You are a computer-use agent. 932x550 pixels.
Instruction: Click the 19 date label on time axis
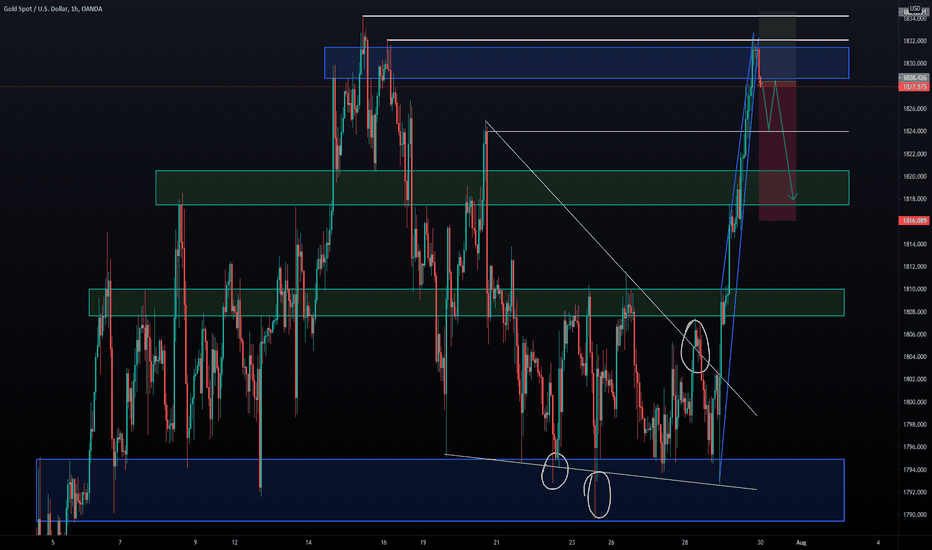click(x=423, y=542)
